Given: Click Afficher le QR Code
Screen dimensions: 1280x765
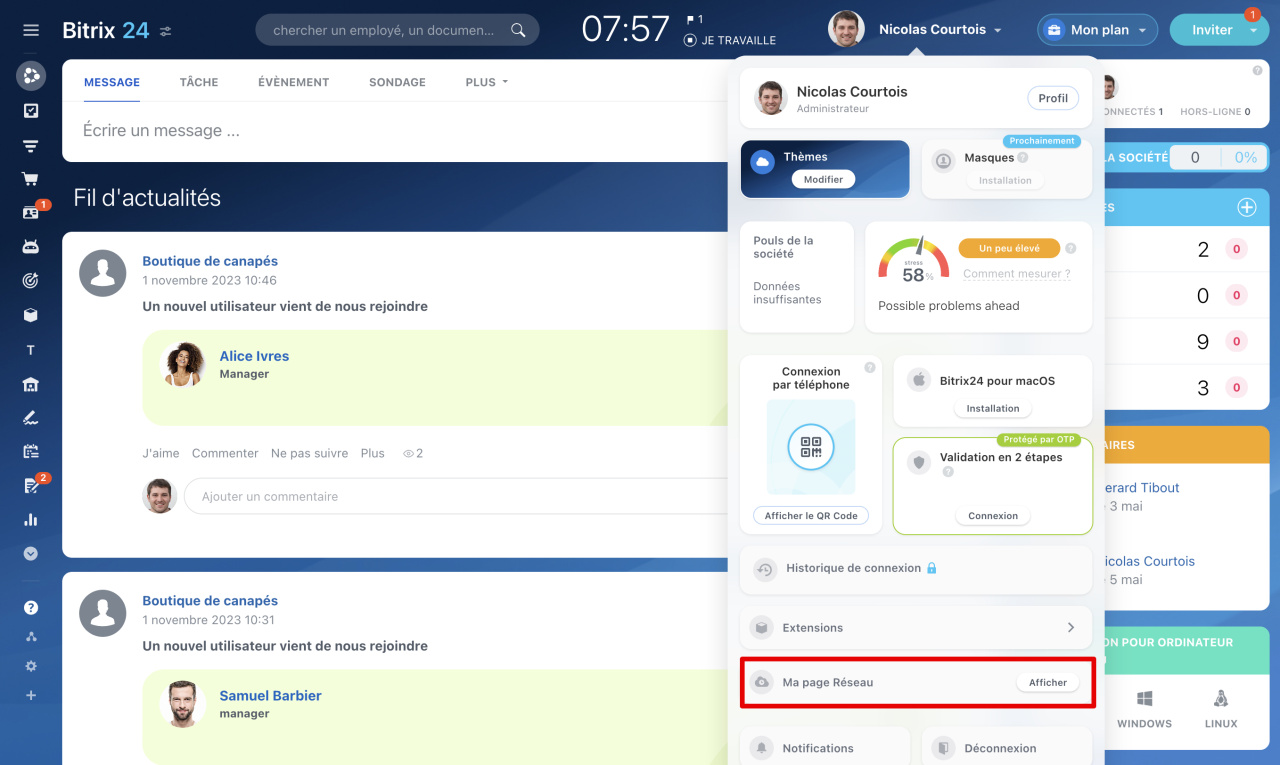Looking at the screenshot, I should (811, 516).
